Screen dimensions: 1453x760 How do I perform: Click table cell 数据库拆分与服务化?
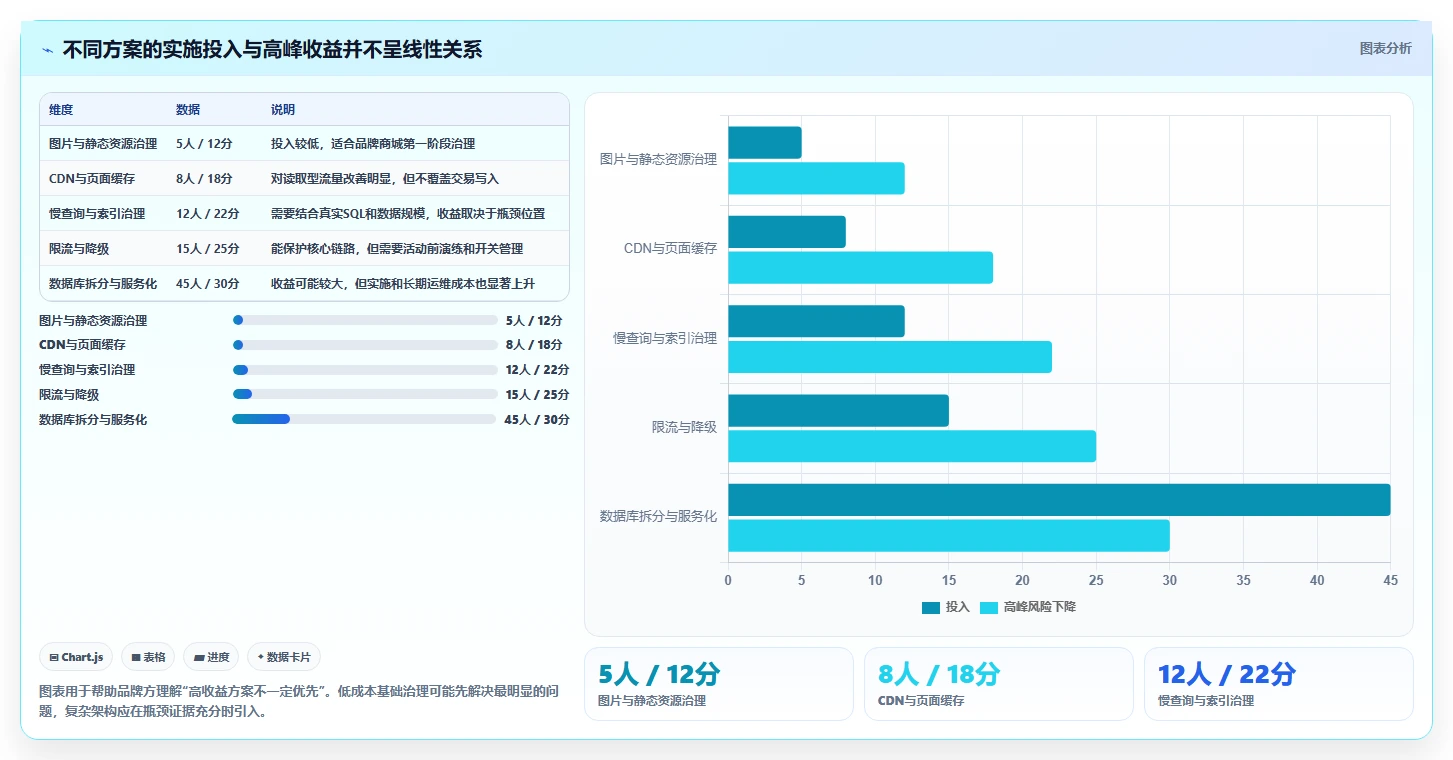pyautogui.click(x=103, y=284)
